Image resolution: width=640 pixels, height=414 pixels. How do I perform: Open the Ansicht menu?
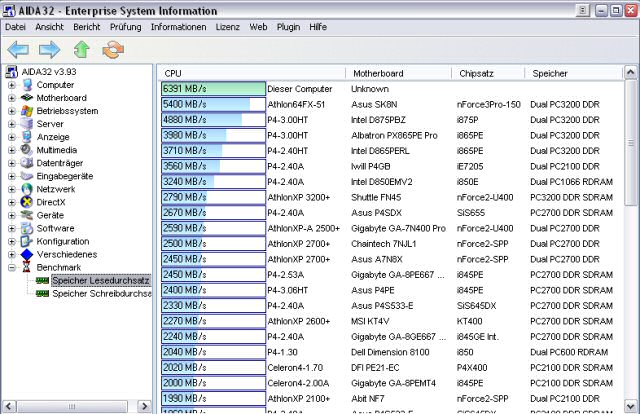click(49, 27)
